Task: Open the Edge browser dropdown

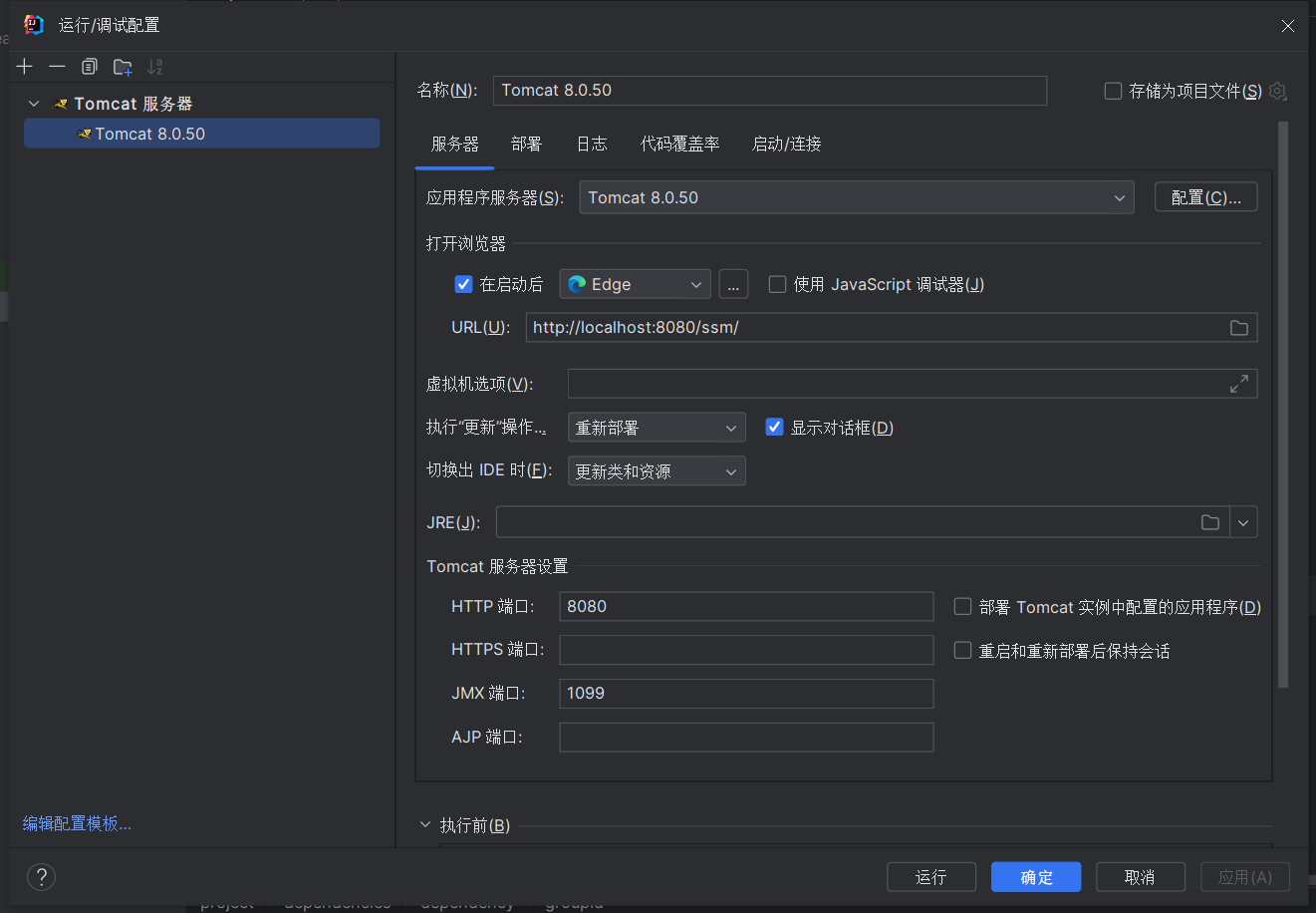Action: coord(635,284)
